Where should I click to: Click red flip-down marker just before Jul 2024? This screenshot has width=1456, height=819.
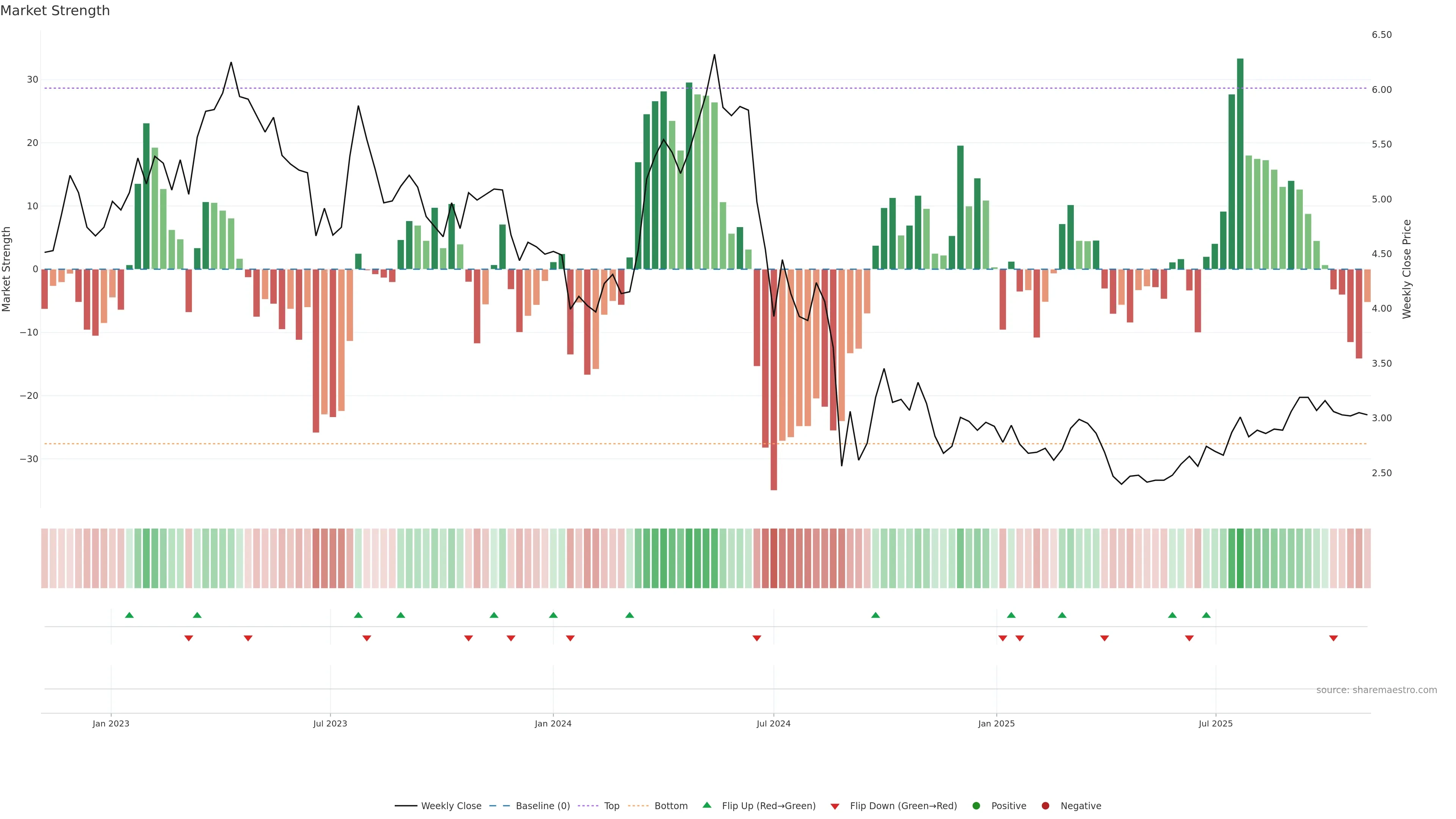[757, 638]
